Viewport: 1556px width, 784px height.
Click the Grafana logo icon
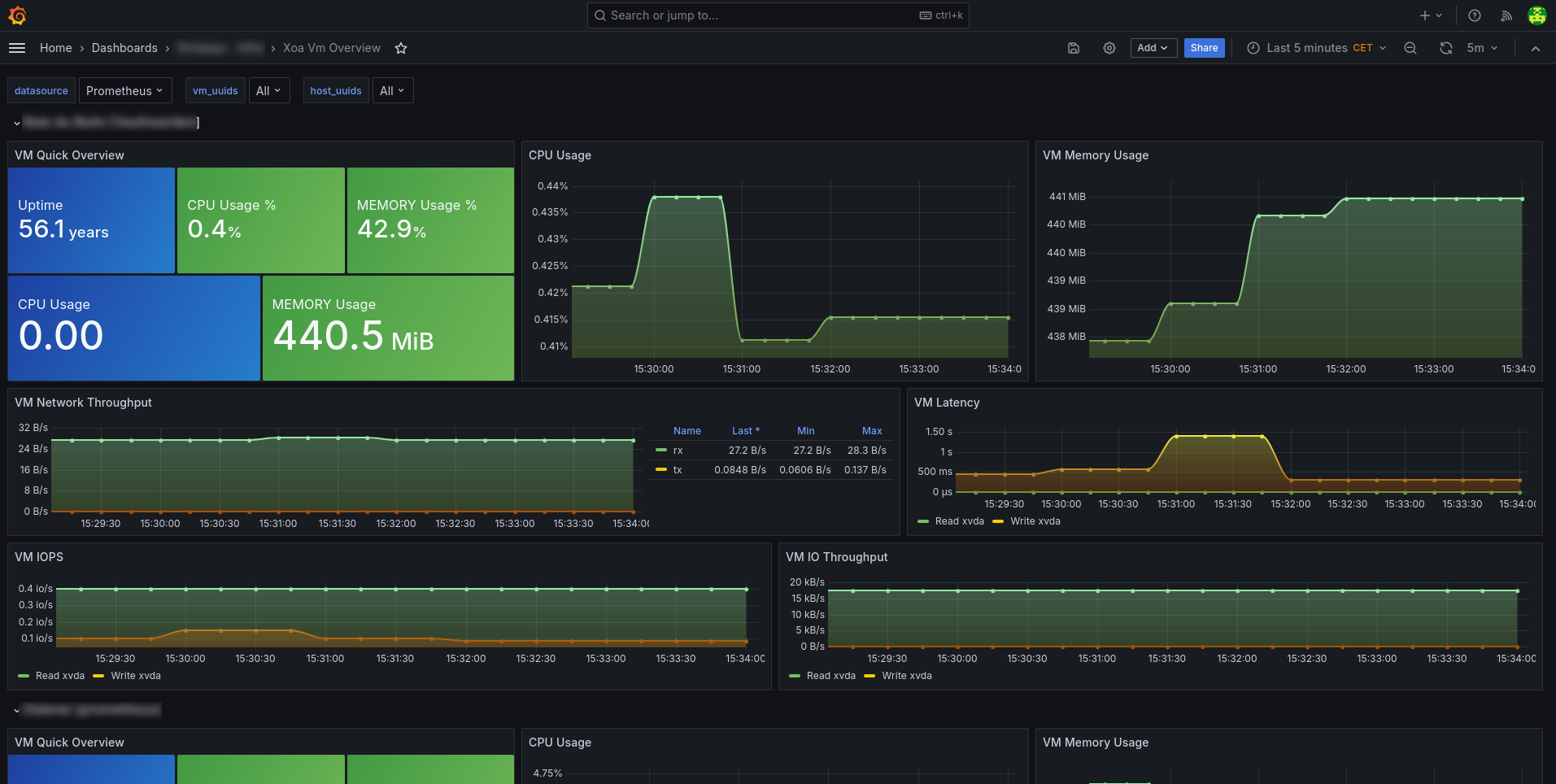point(17,15)
